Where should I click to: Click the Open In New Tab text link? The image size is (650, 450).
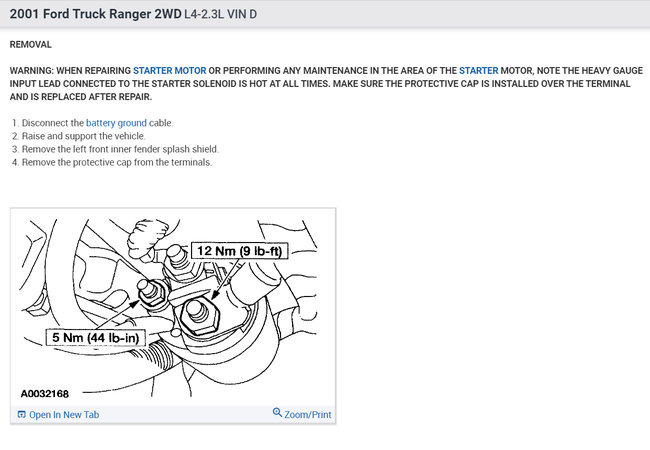[x=64, y=415]
